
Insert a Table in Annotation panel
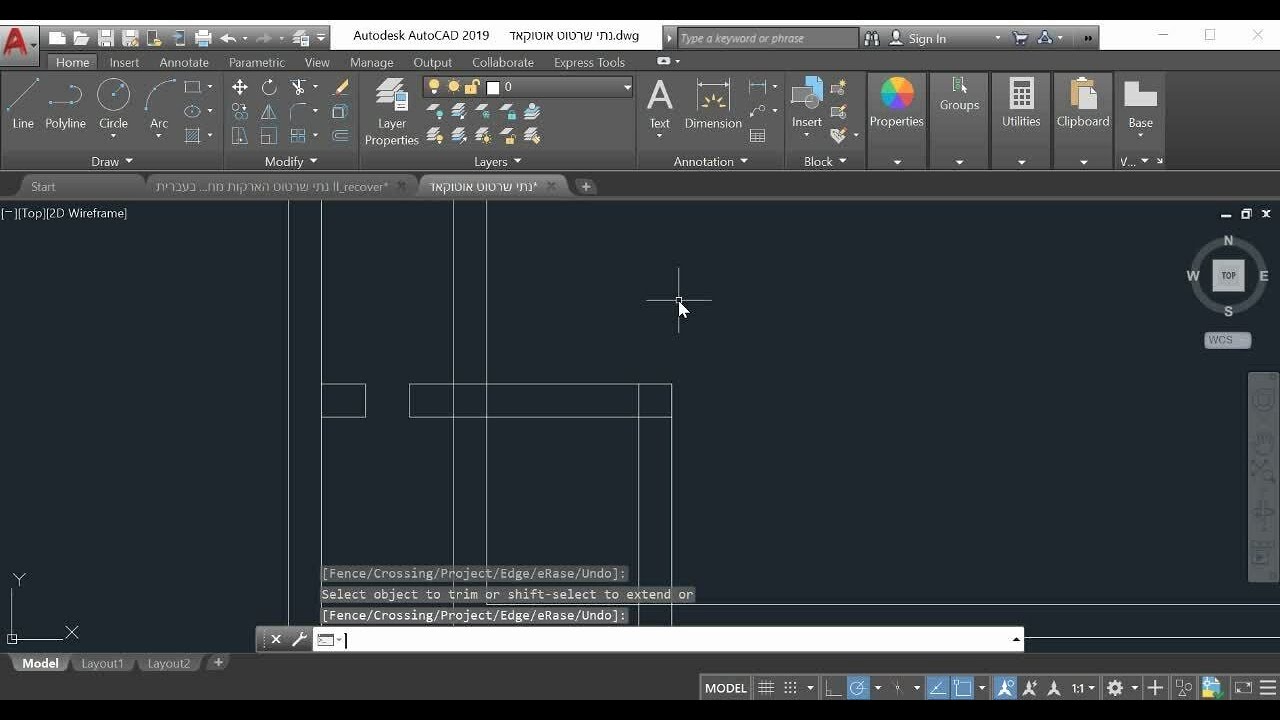pyautogui.click(x=758, y=136)
